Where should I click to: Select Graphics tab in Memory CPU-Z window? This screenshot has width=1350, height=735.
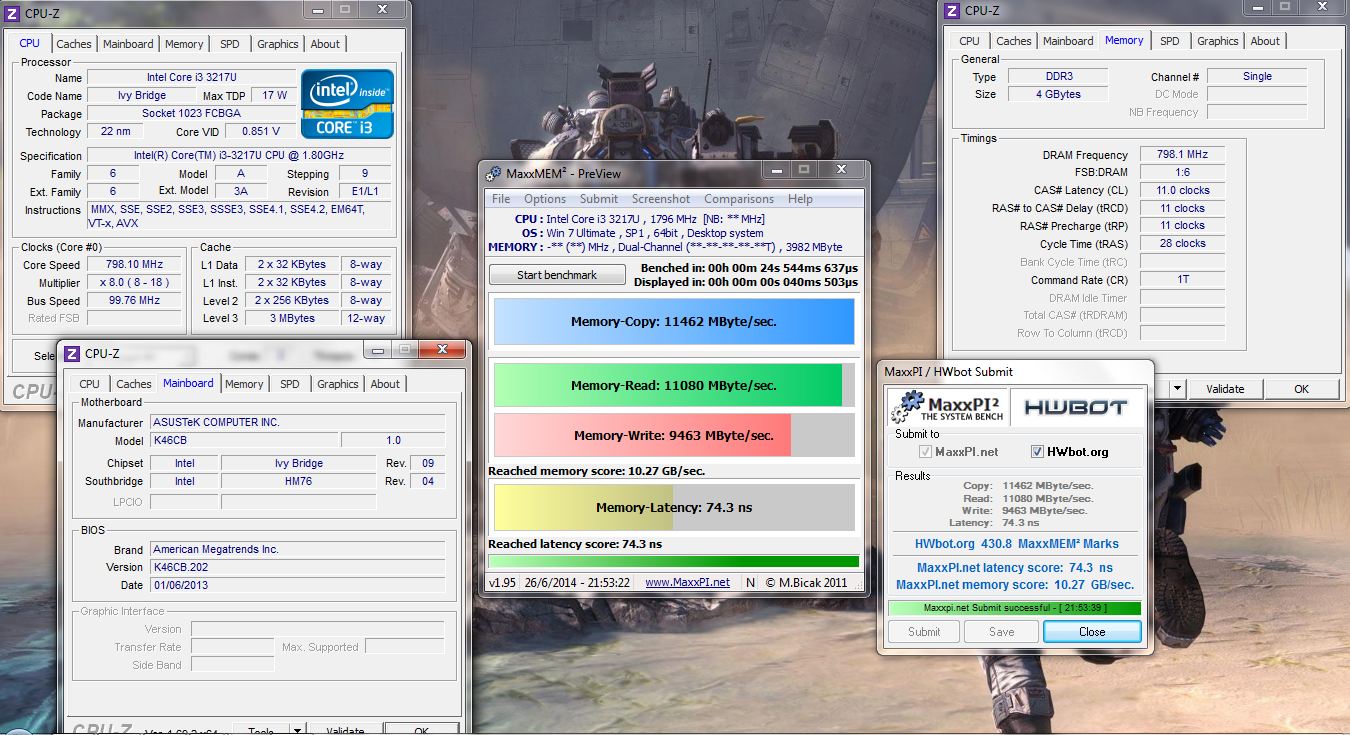tap(1218, 41)
